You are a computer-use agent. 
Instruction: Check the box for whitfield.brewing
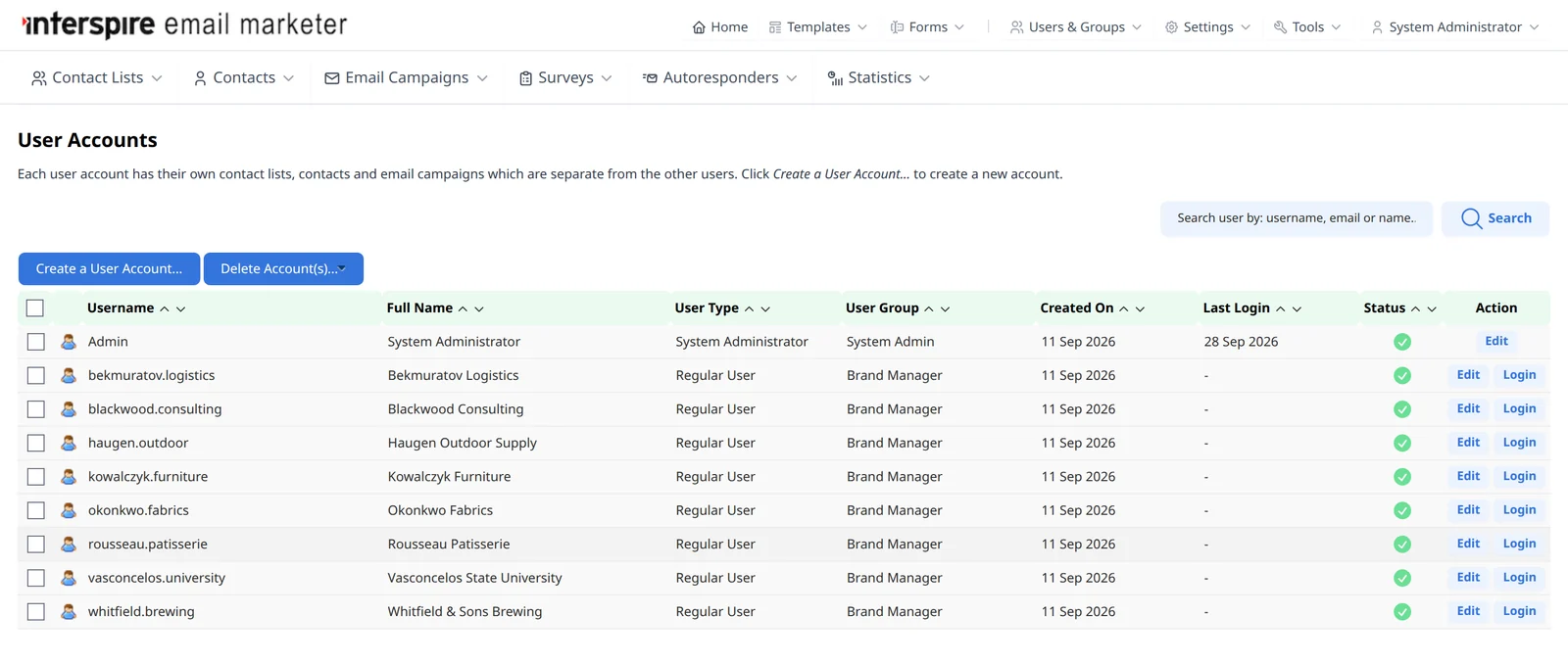(x=36, y=612)
